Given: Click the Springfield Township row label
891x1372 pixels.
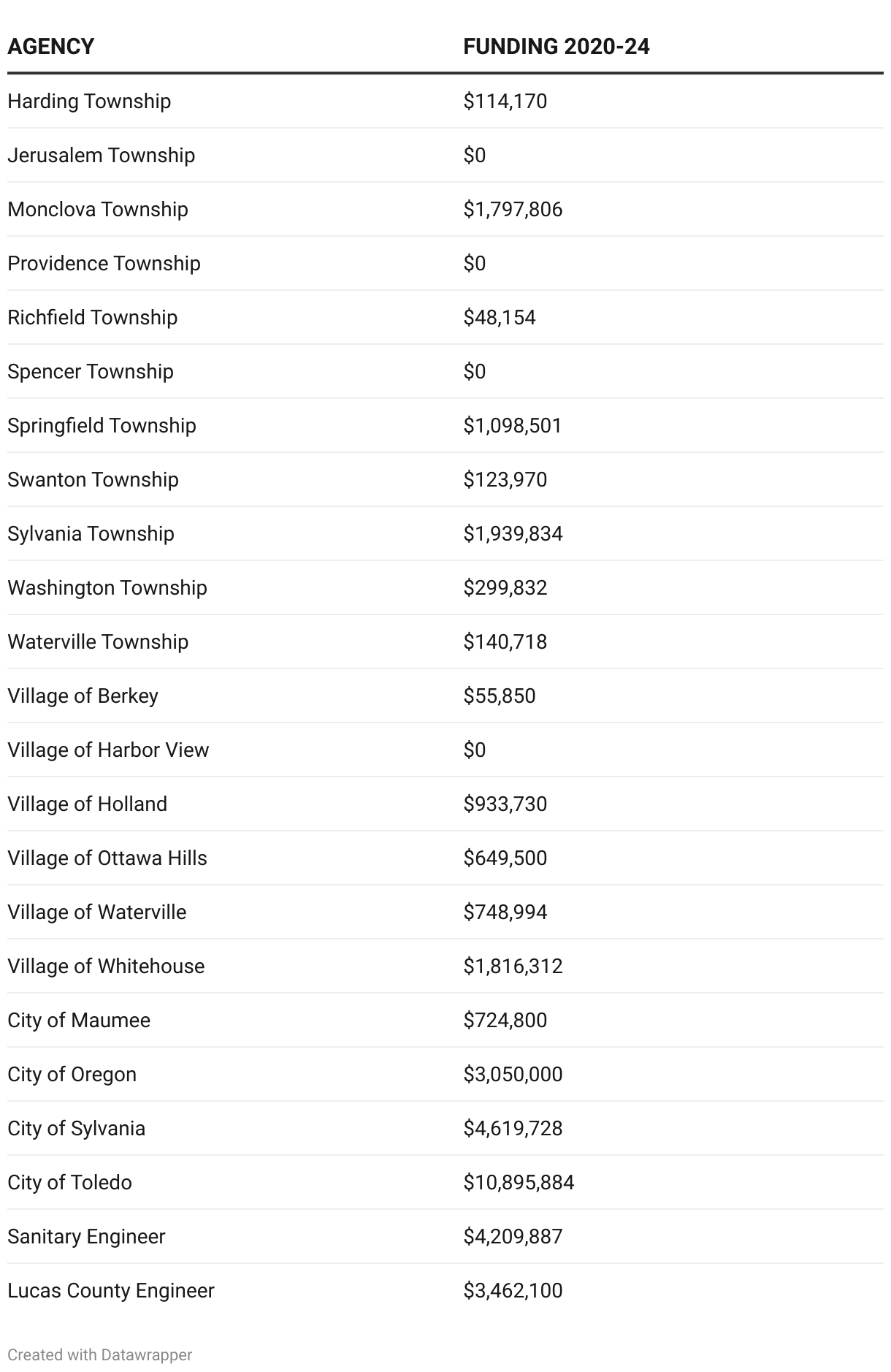Looking at the screenshot, I should coord(102,425).
